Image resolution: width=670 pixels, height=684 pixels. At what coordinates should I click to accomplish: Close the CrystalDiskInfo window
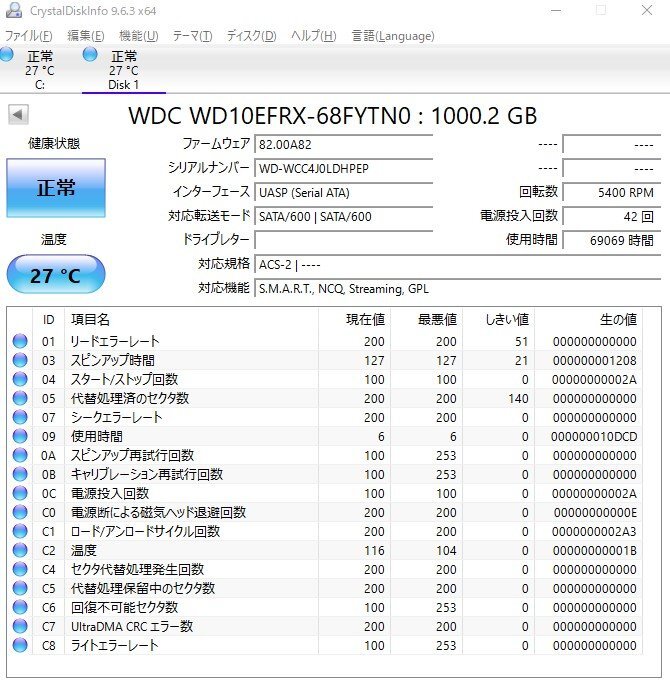pyautogui.click(x=647, y=10)
